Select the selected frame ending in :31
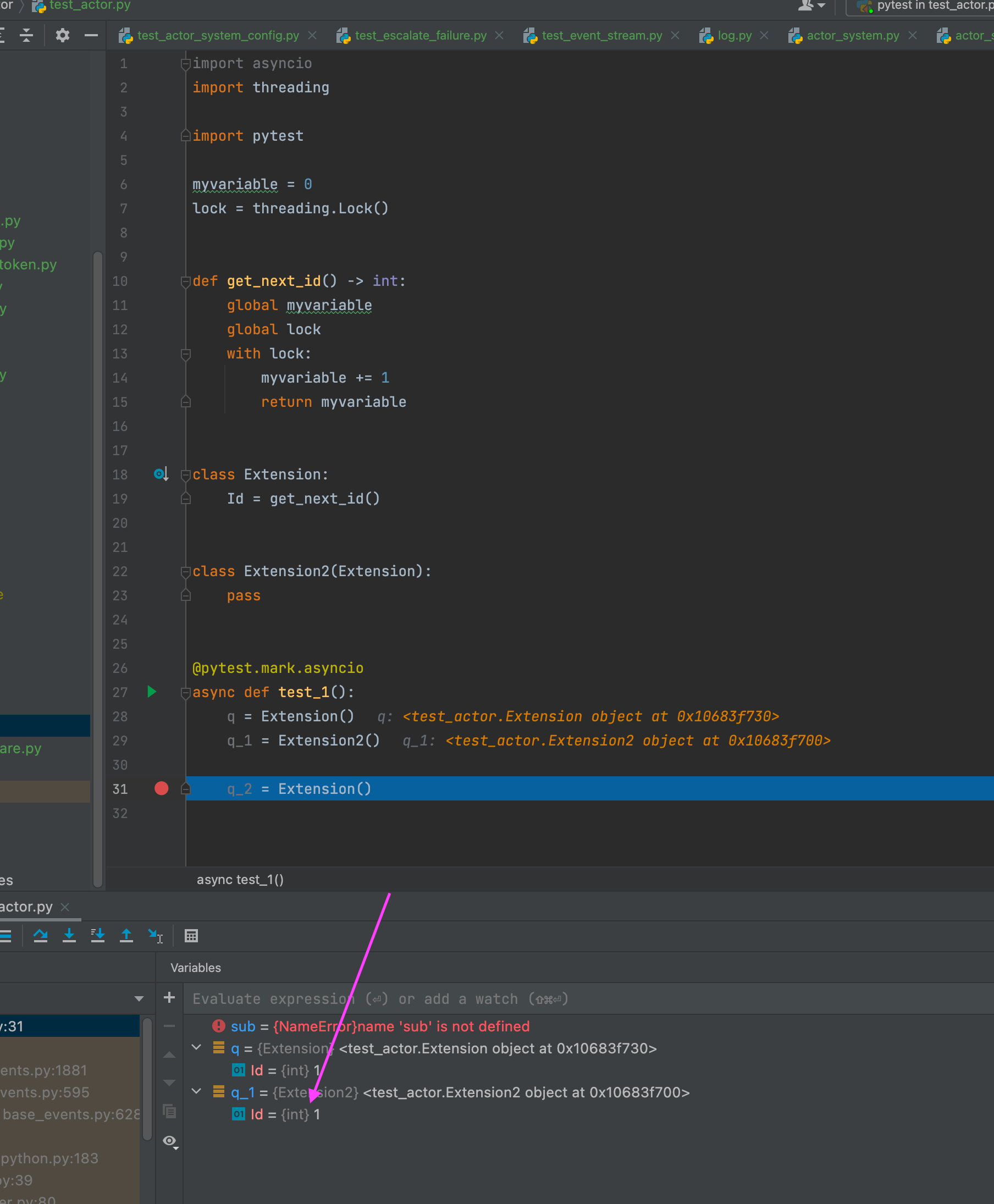994x1204 pixels. 70,1026
